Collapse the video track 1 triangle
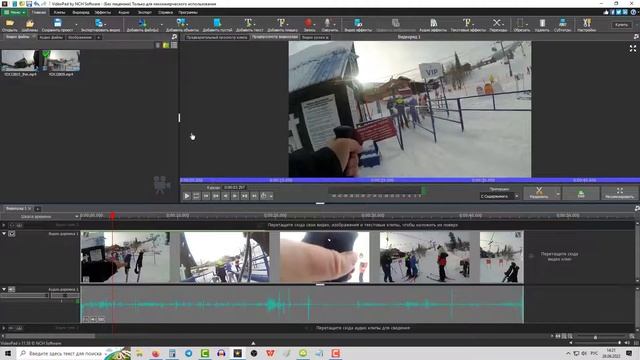Image resolution: width=640 pixels, height=360 pixels. (x=4, y=233)
